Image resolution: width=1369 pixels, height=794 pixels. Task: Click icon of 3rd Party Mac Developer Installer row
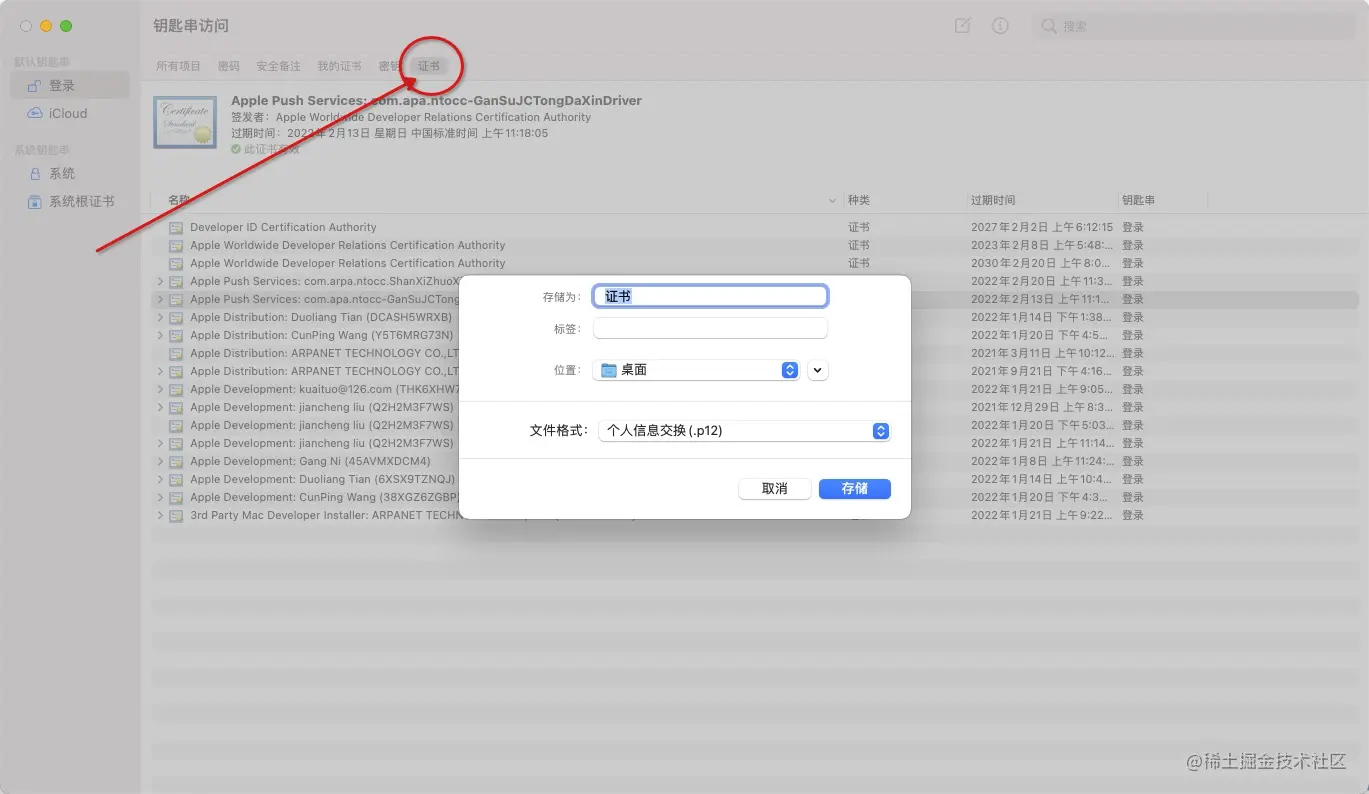[x=176, y=515]
